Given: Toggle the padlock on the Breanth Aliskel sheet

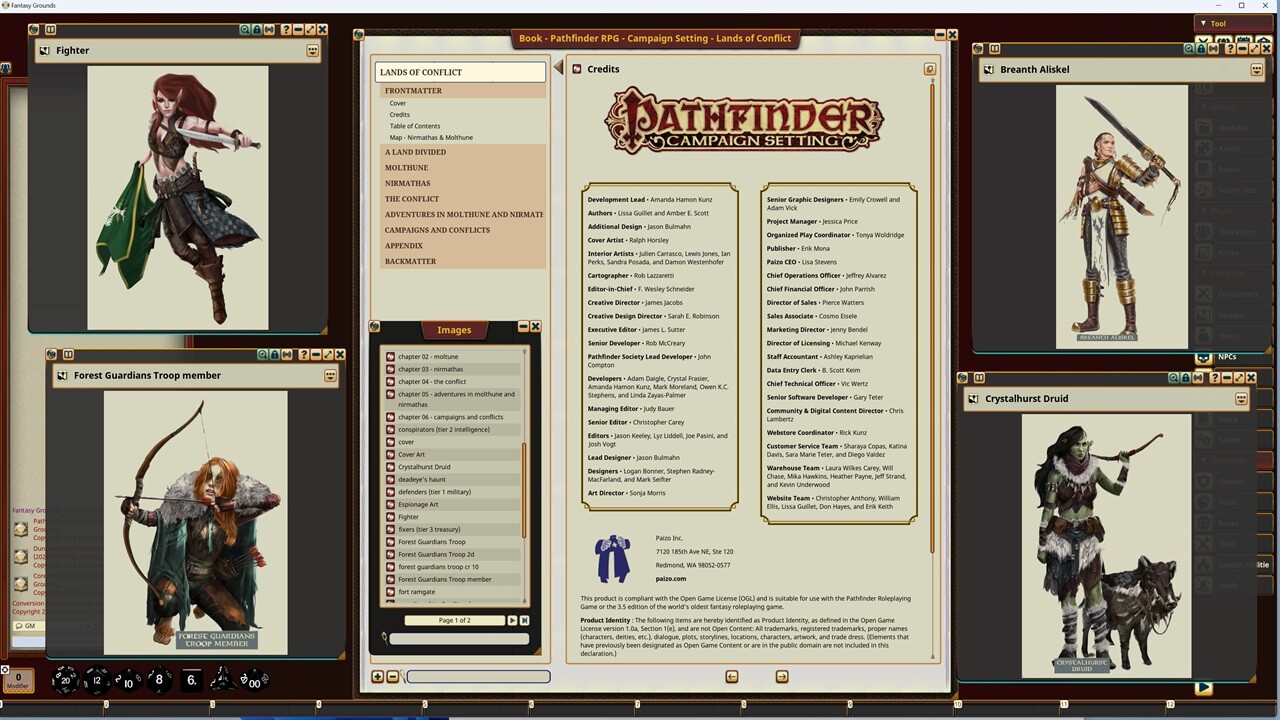Looking at the screenshot, I should (x=1201, y=48).
